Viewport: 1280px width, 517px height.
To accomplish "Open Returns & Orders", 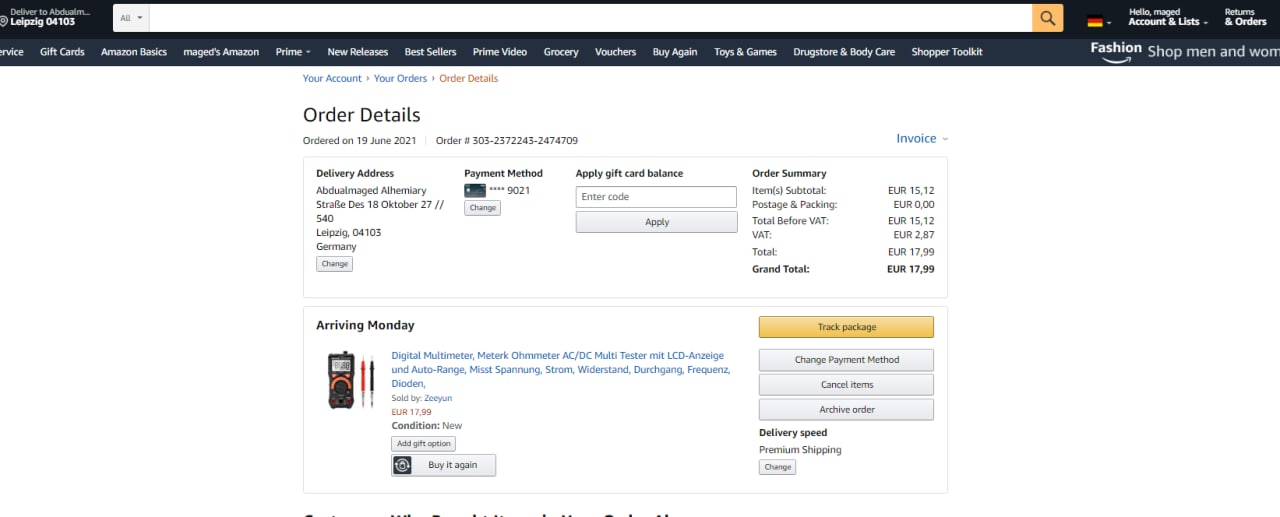I will 1245,17.
